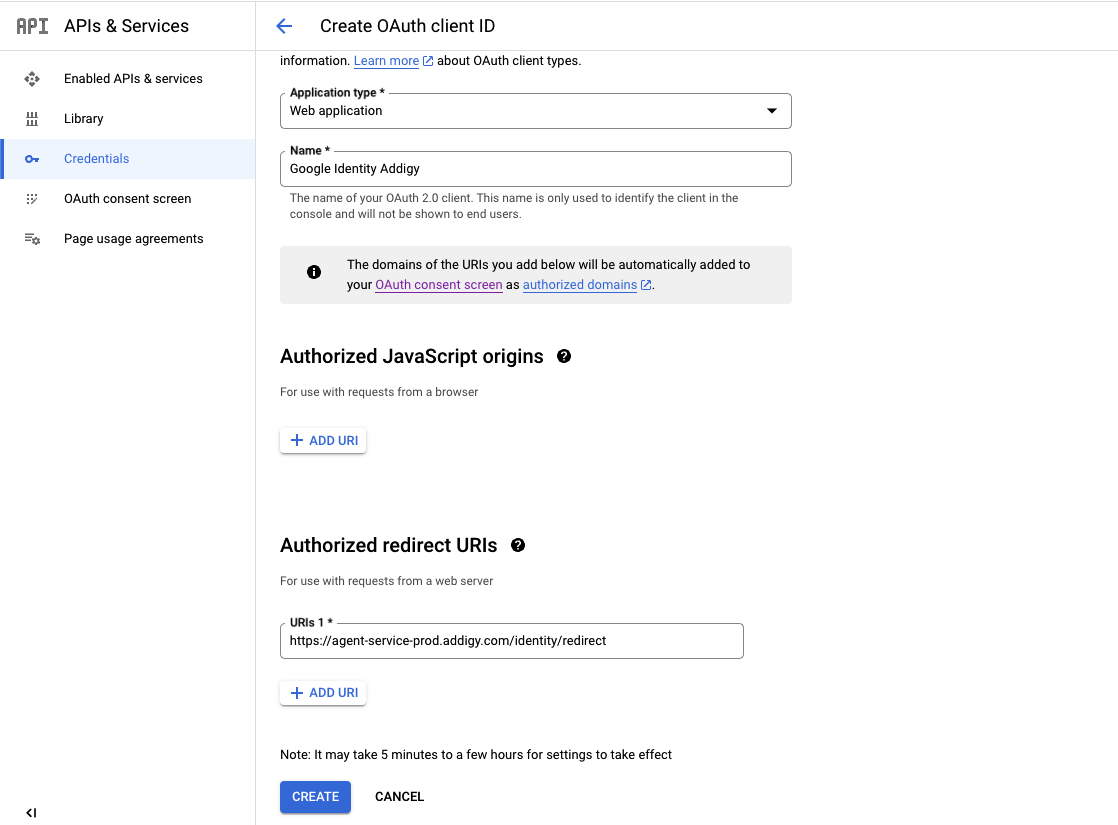Click ADD URI label under JavaScript origins
The image size is (1118, 825).
pyautogui.click(x=334, y=441)
